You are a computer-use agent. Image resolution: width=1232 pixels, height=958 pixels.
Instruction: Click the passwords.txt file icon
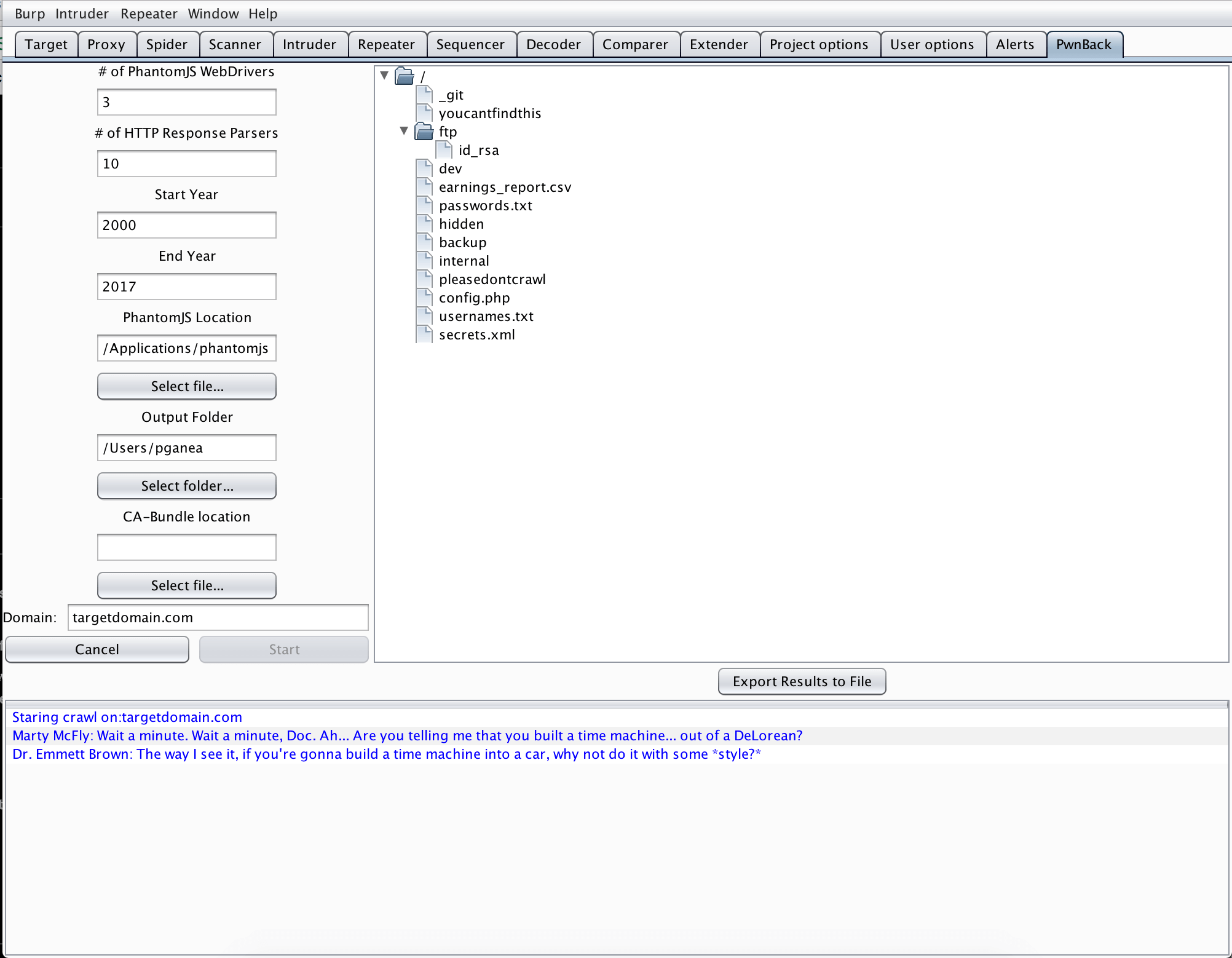click(424, 205)
